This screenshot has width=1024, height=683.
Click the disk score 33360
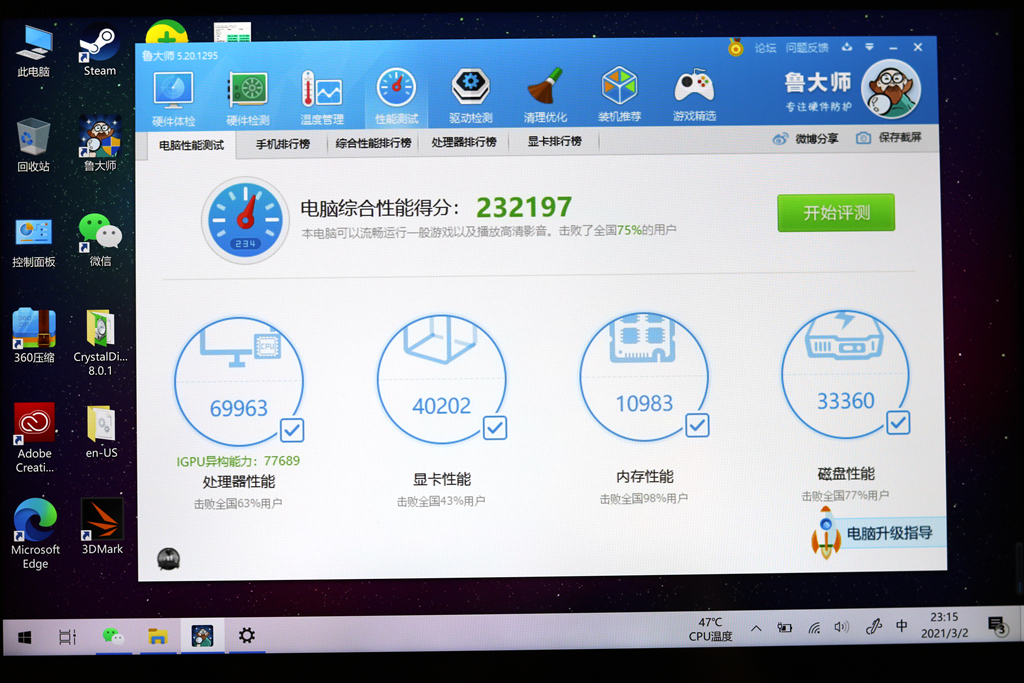(x=846, y=400)
